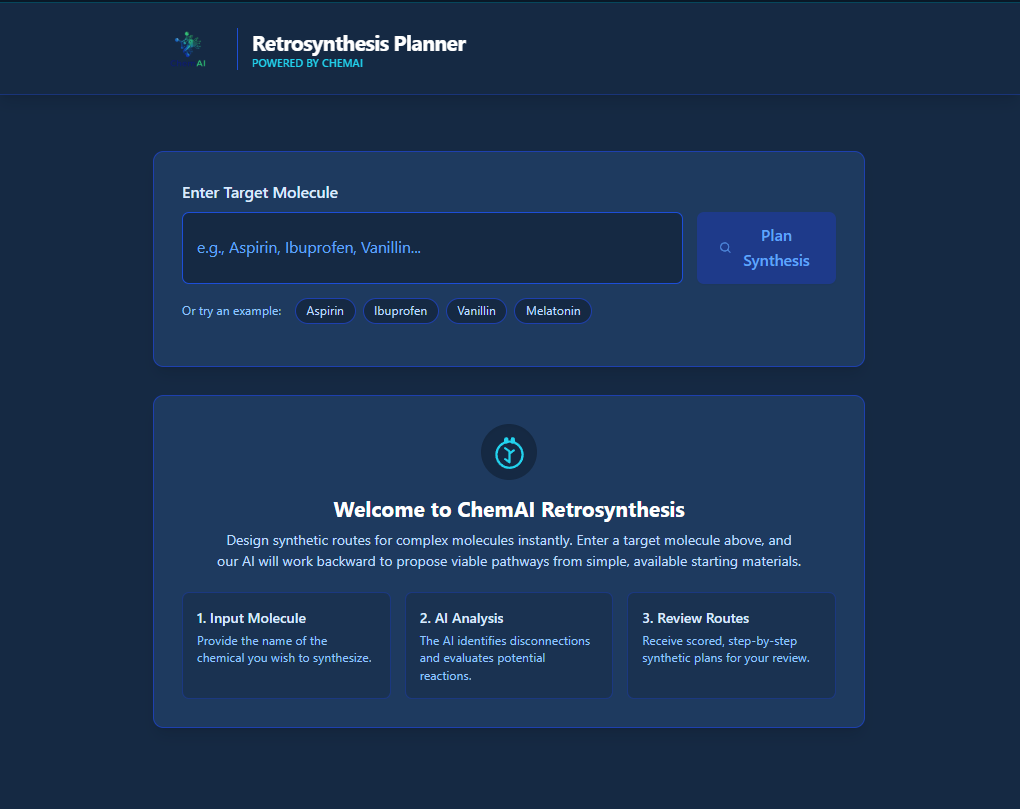Pick the Vanillin sample molecule

tap(476, 311)
